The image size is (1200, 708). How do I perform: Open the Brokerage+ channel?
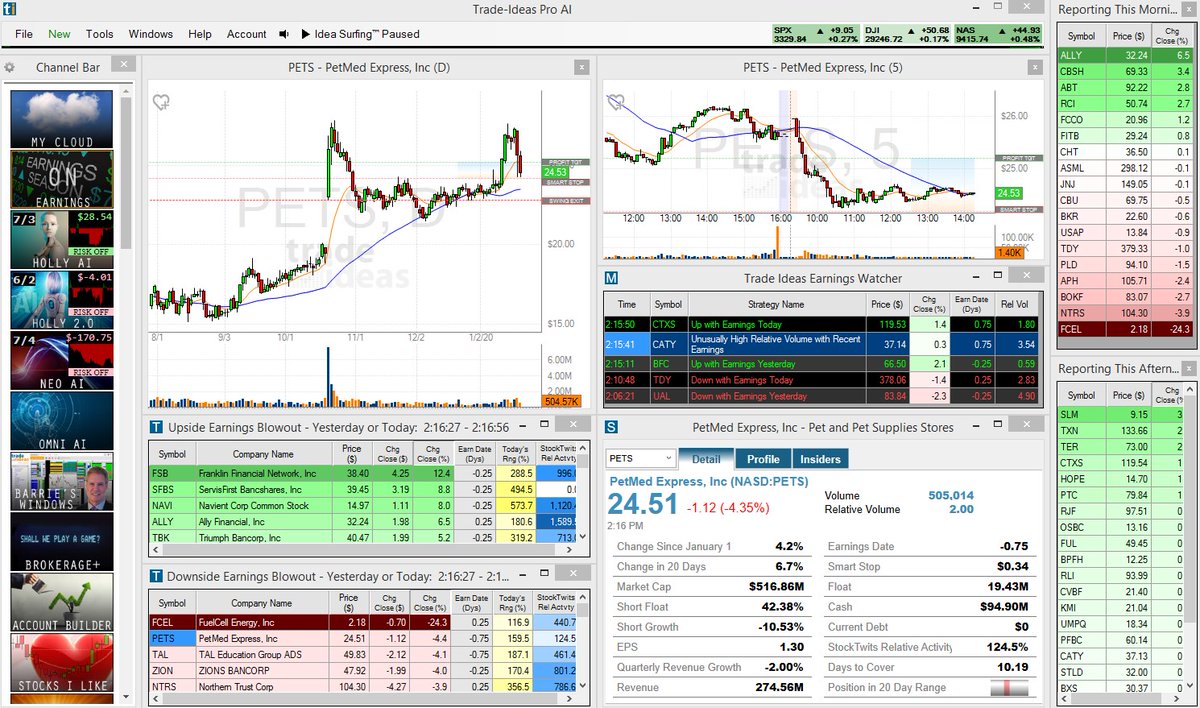[x=62, y=542]
